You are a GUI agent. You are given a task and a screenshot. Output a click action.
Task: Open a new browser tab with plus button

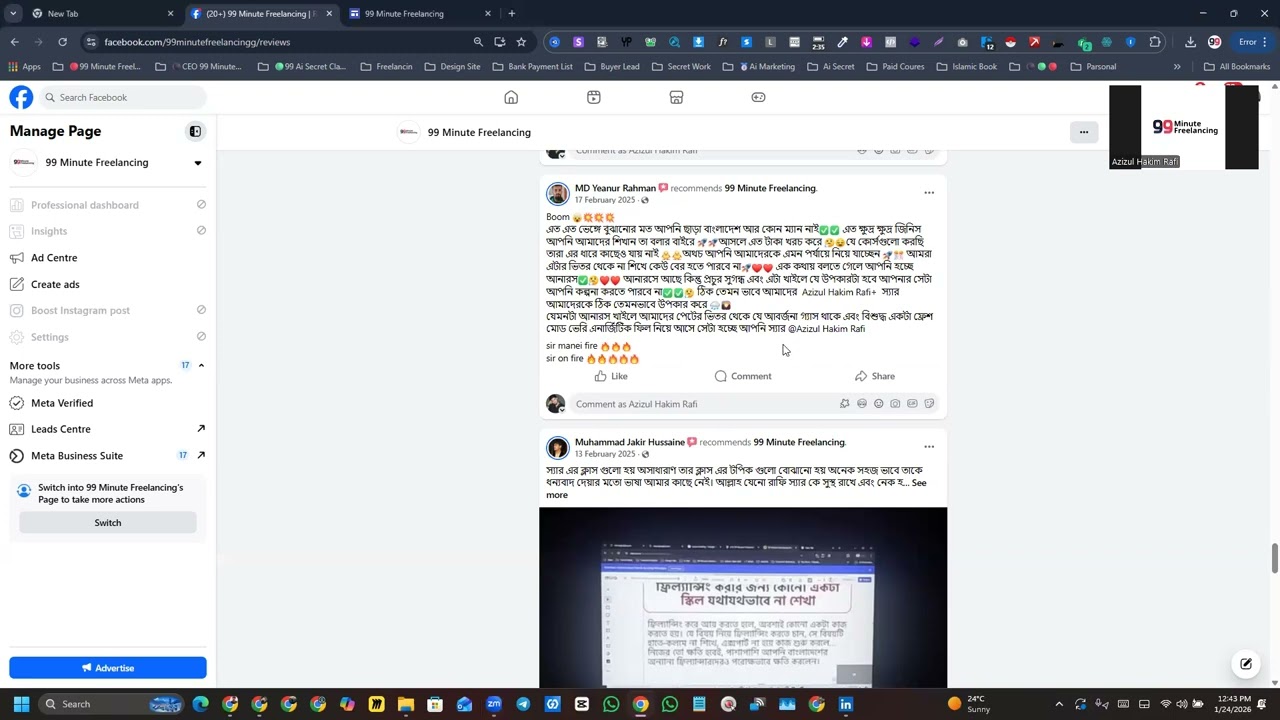511,14
